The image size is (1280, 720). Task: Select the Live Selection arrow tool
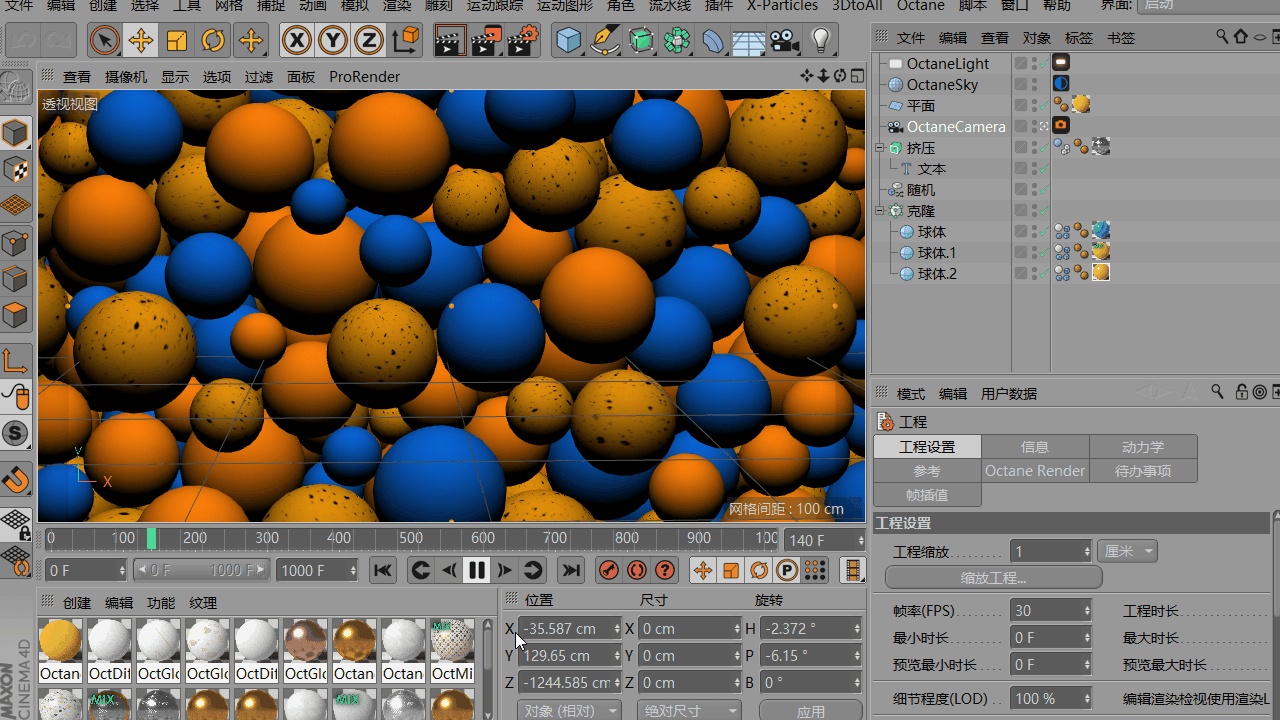pos(104,41)
